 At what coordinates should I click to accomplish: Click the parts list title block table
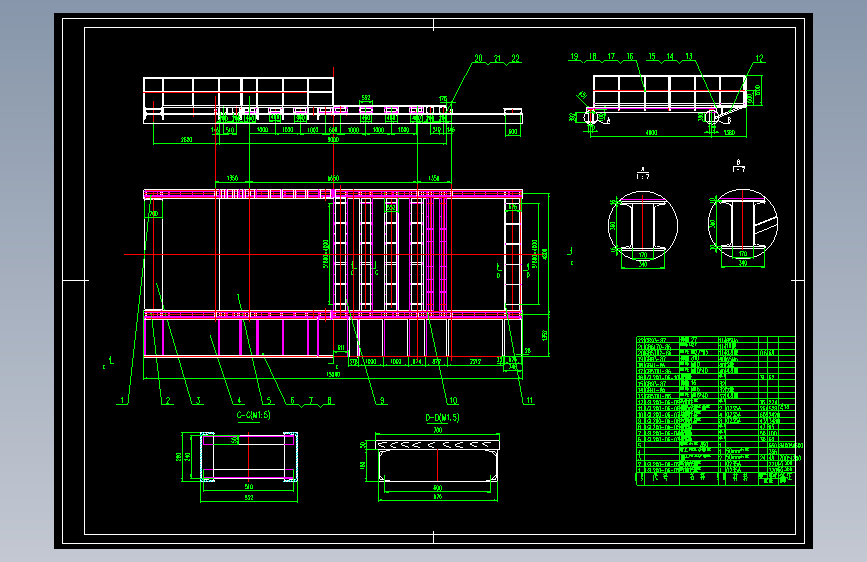715,410
